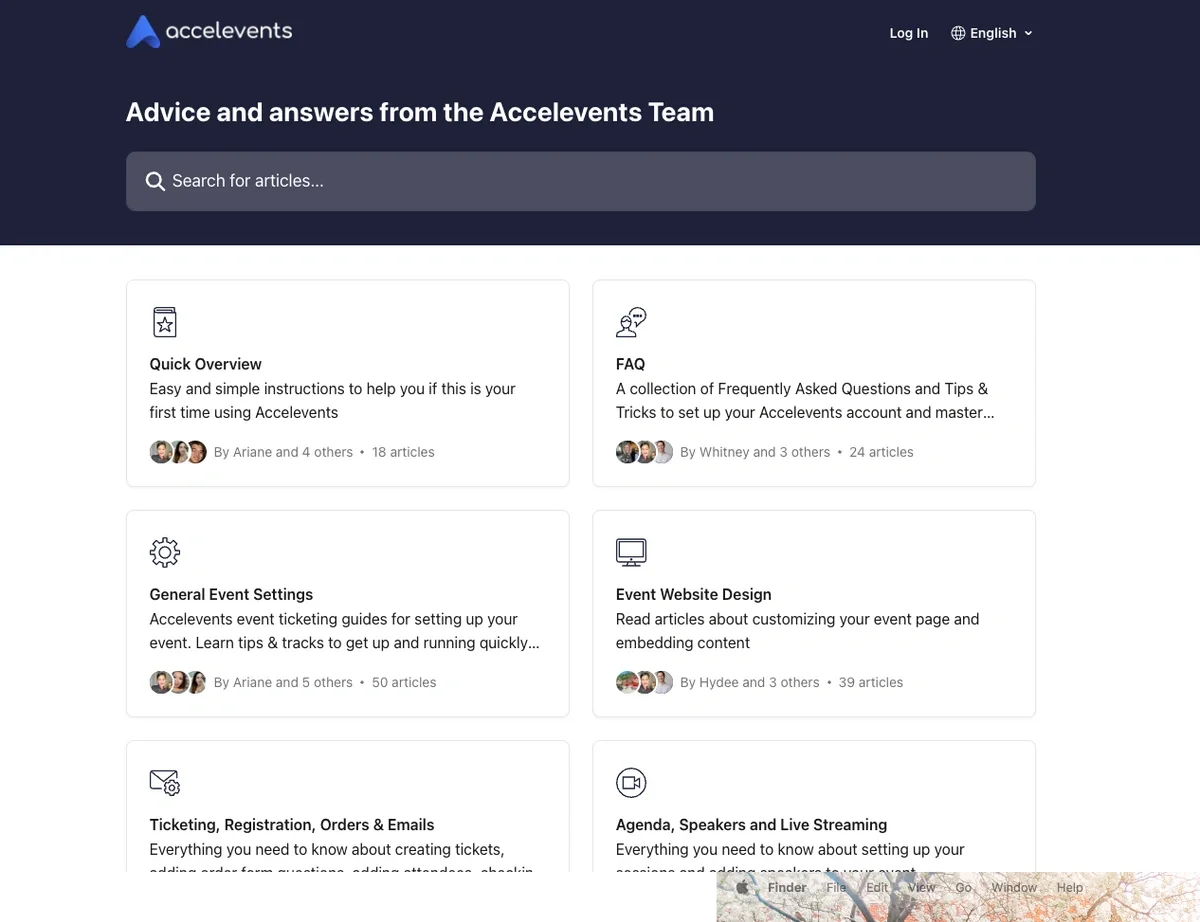
Task: Click the Ticketing envelope gear icon
Action: [x=164, y=782]
